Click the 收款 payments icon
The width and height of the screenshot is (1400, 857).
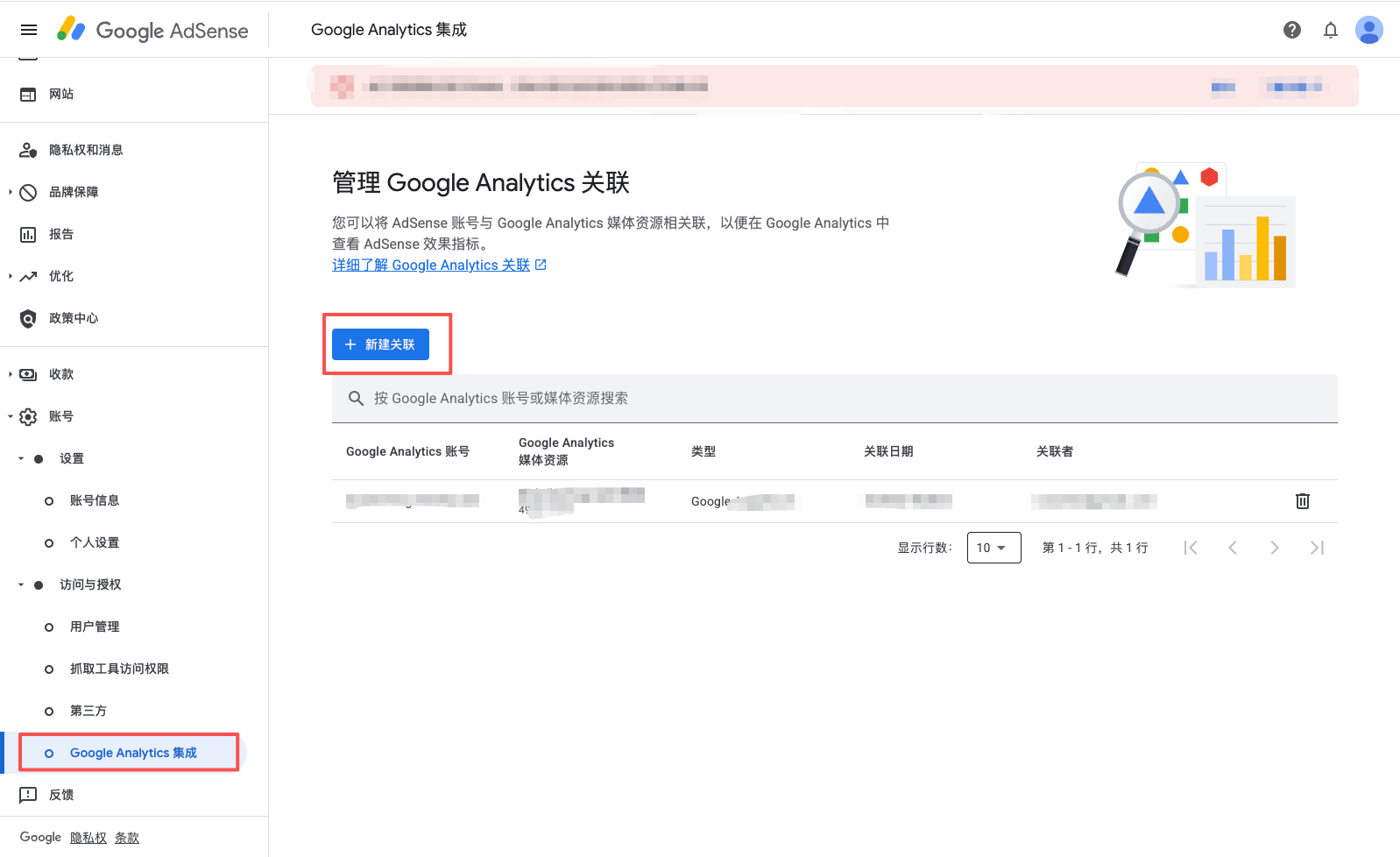pos(28,374)
